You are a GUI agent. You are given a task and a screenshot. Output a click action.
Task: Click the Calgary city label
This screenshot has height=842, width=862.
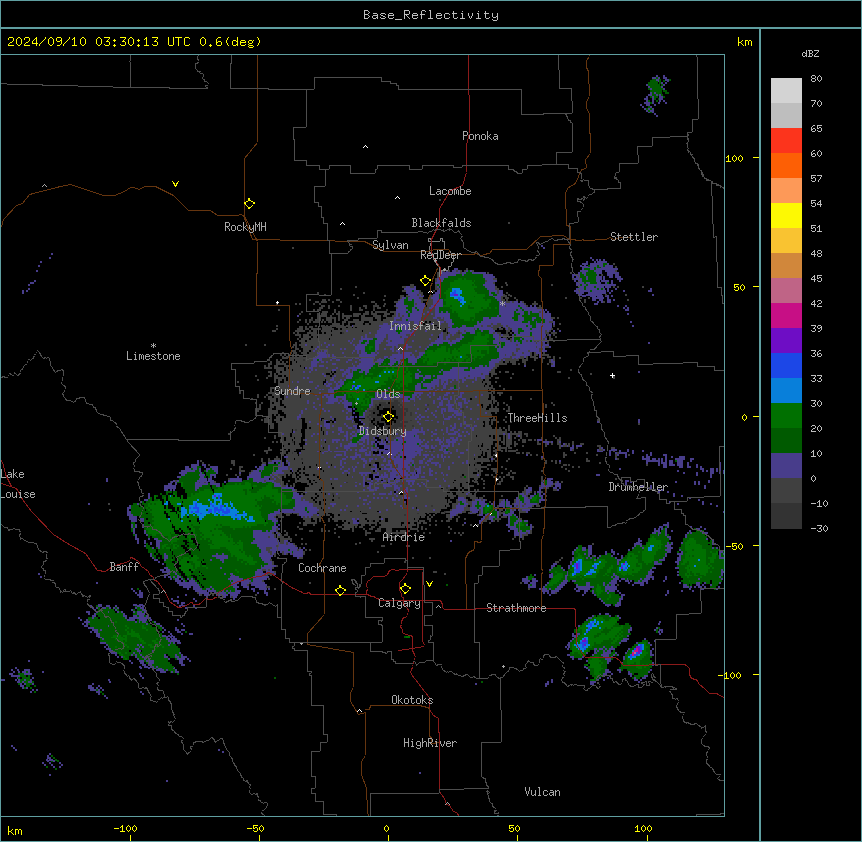click(x=400, y=603)
